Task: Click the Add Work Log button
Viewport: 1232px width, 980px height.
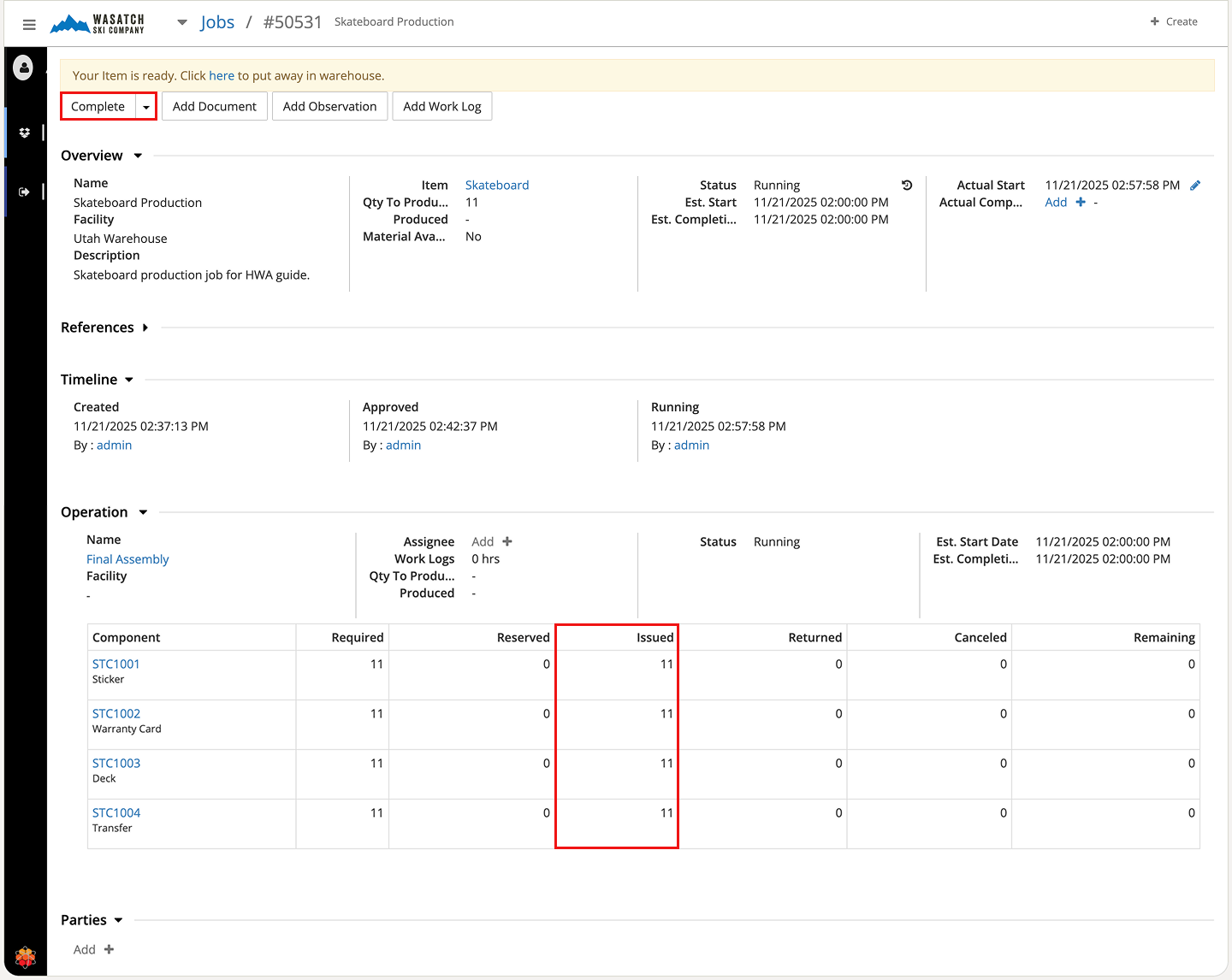Action: [x=441, y=107]
